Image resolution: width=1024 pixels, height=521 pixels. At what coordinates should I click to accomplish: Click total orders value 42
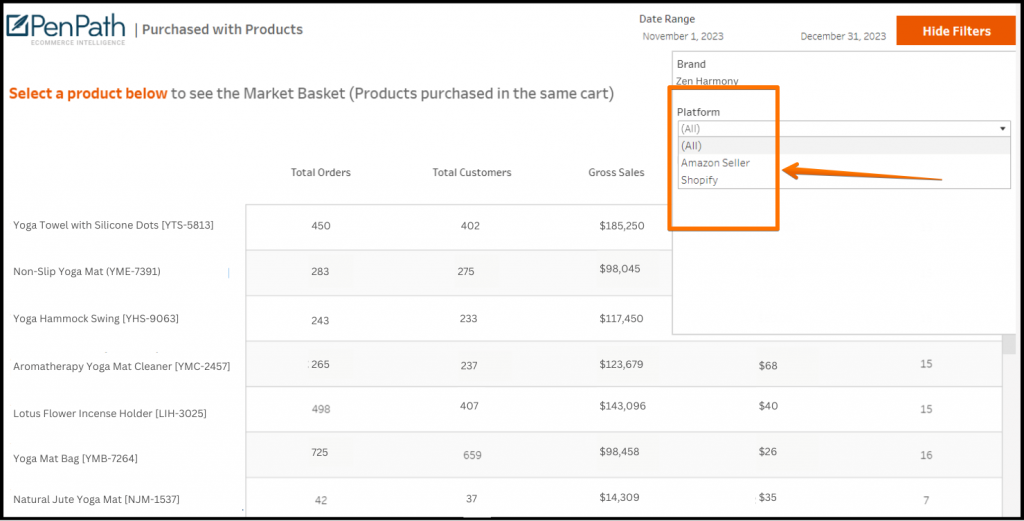click(321, 501)
